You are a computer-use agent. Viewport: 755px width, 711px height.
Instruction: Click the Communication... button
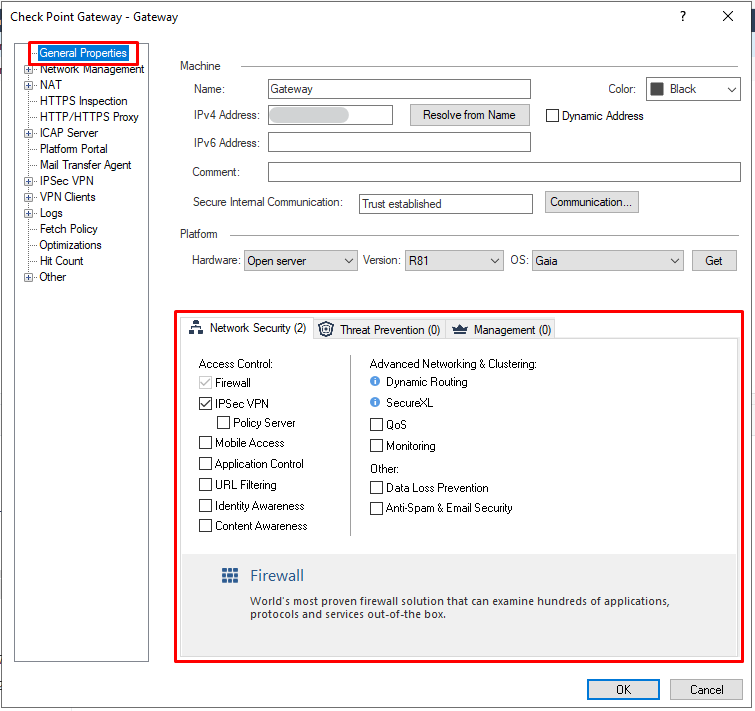pos(591,202)
